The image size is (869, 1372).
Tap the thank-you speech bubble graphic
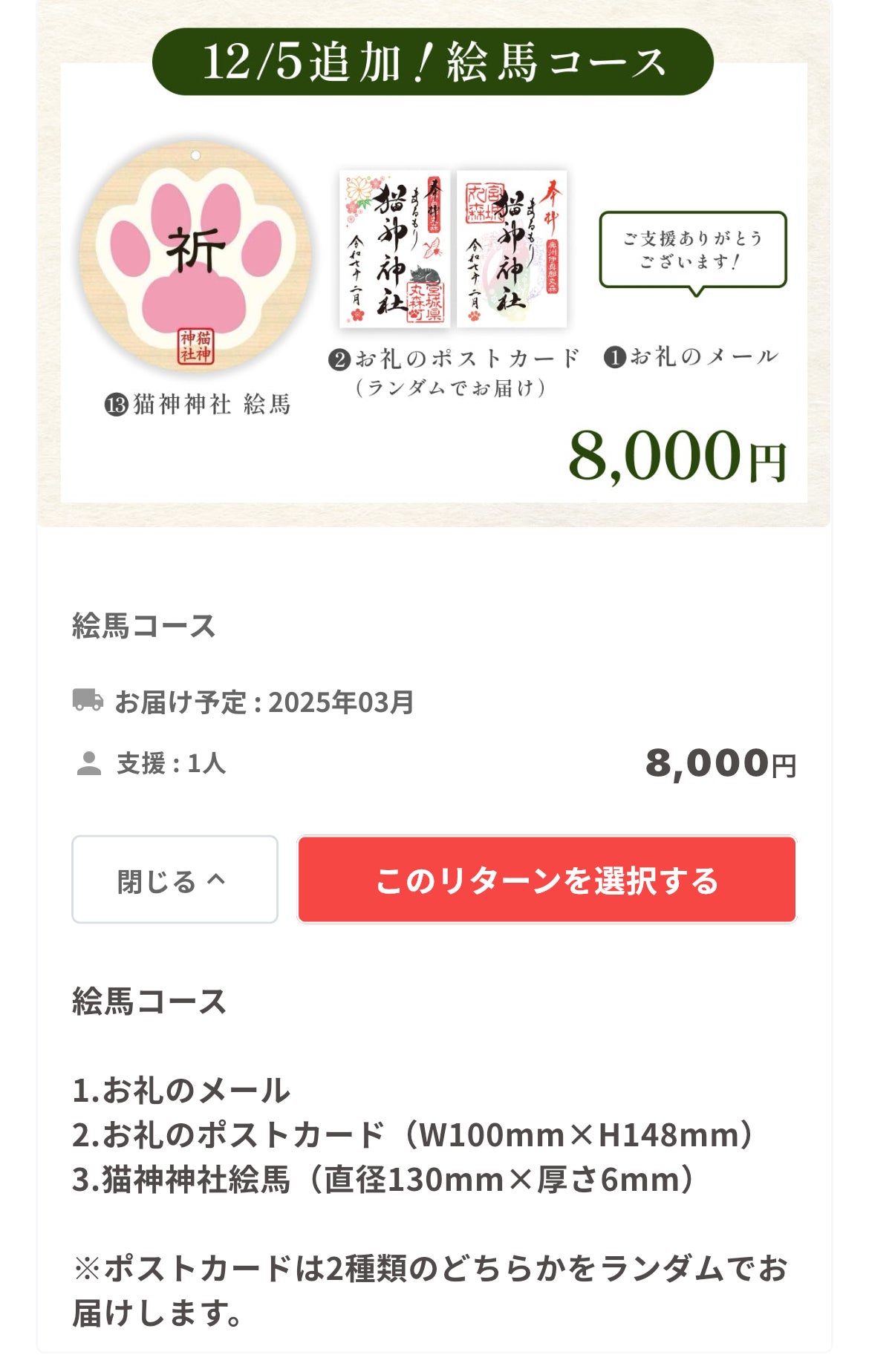click(692, 251)
